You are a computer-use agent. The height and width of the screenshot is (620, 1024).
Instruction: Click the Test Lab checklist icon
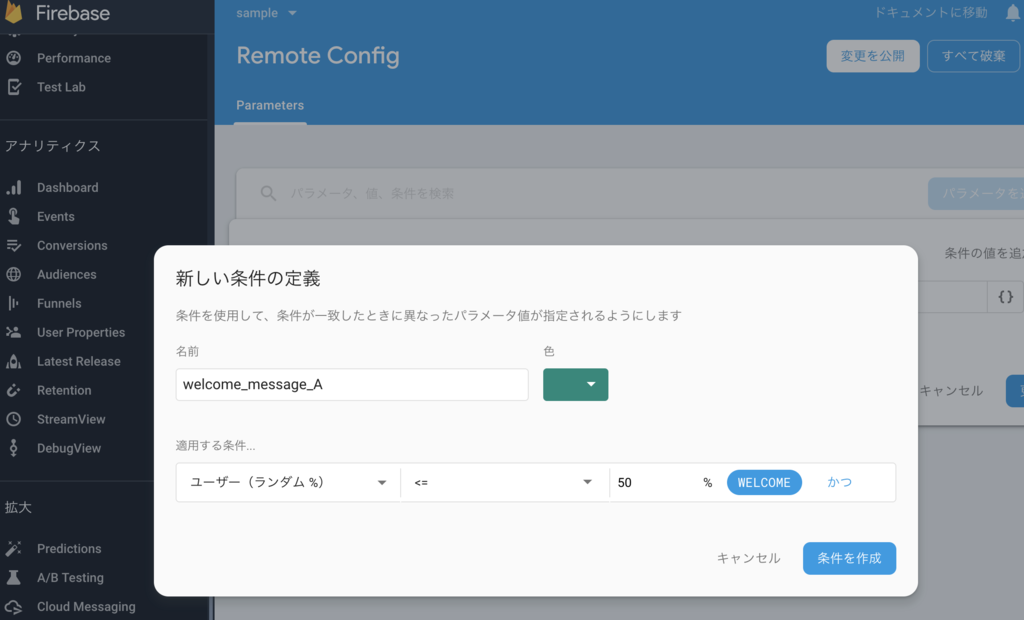click(14, 87)
